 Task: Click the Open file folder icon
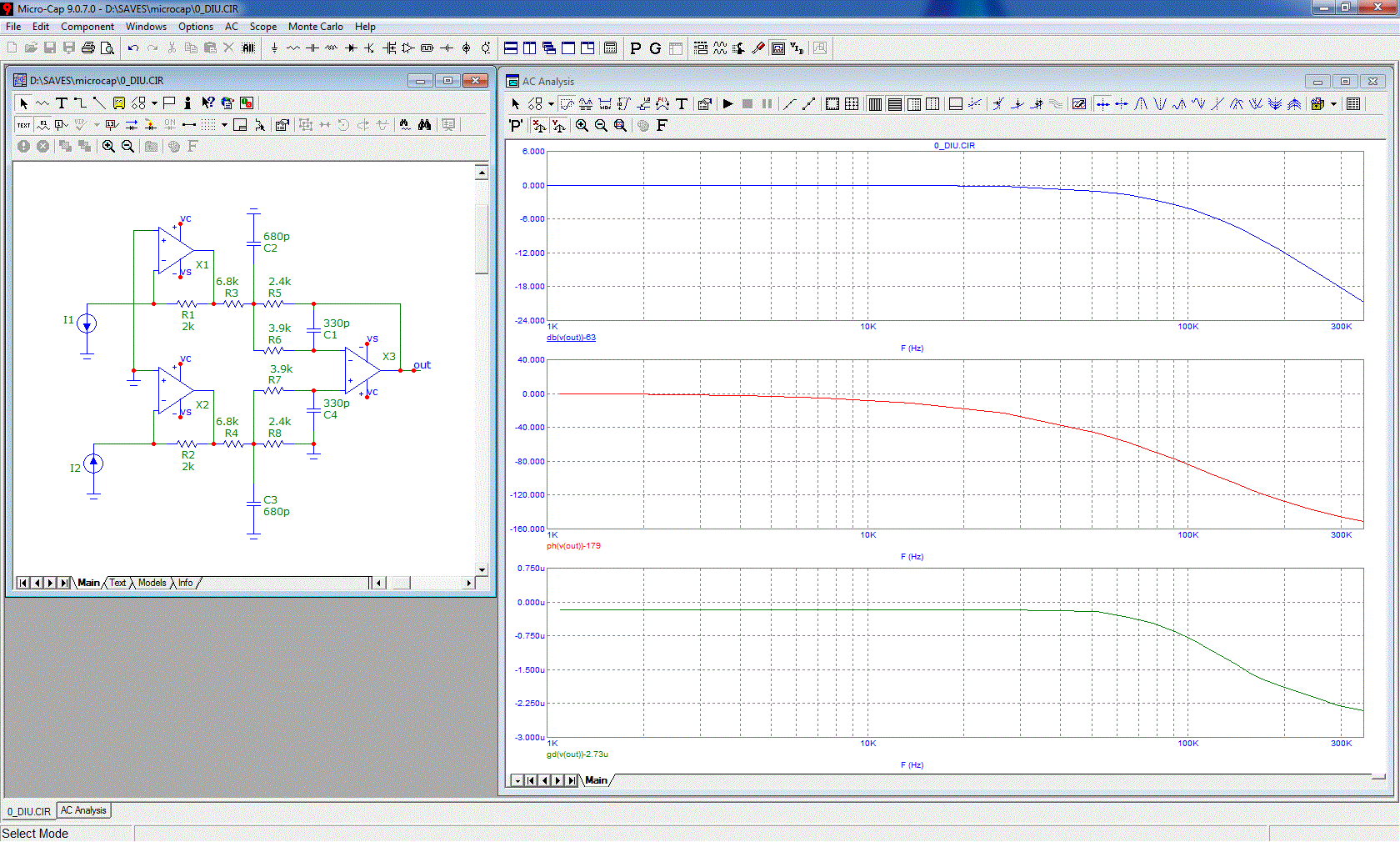(31, 48)
